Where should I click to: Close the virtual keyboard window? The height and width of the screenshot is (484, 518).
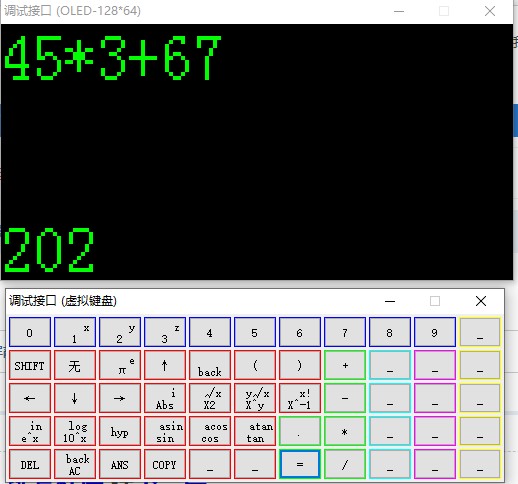(481, 301)
